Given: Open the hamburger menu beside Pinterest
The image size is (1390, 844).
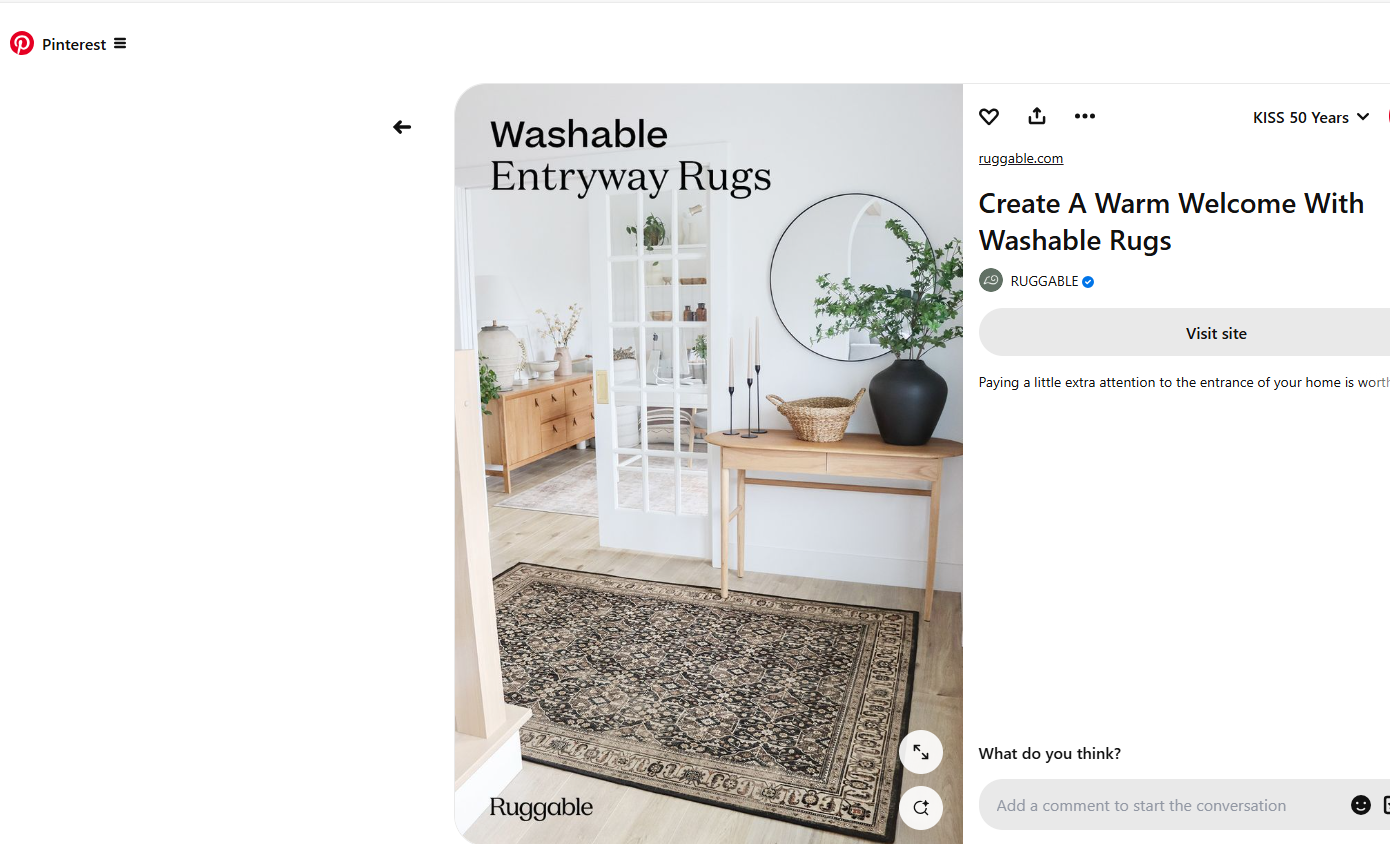Looking at the screenshot, I should point(120,43).
